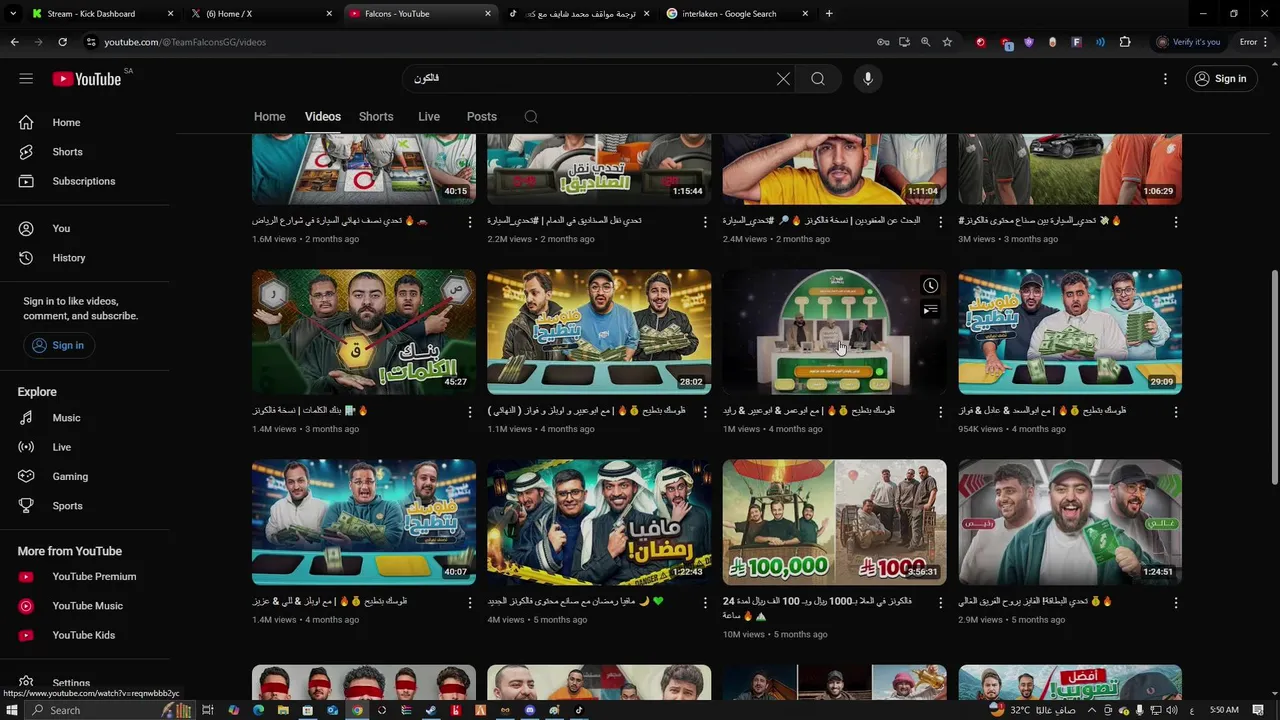The height and width of the screenshot is (720, 1280).
Task: Click the Verify it's you profile button
Action: point(1189,42)
